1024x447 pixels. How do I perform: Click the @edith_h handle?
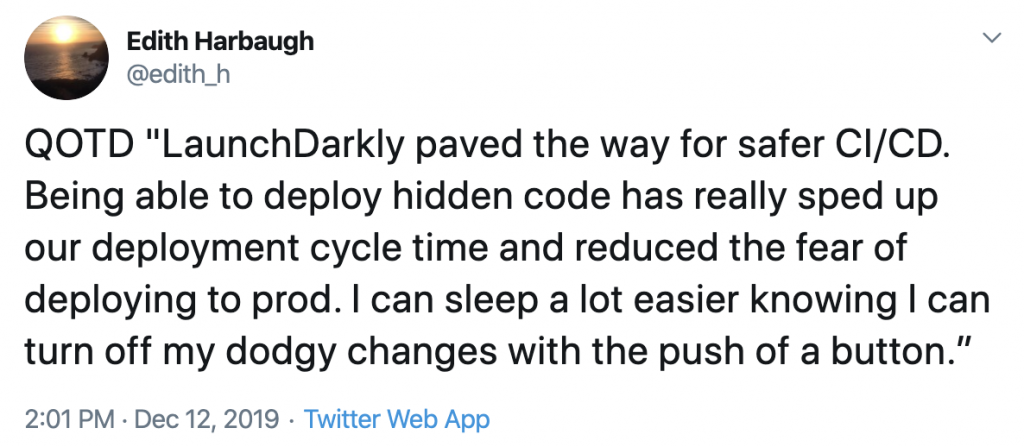(179, 73)
